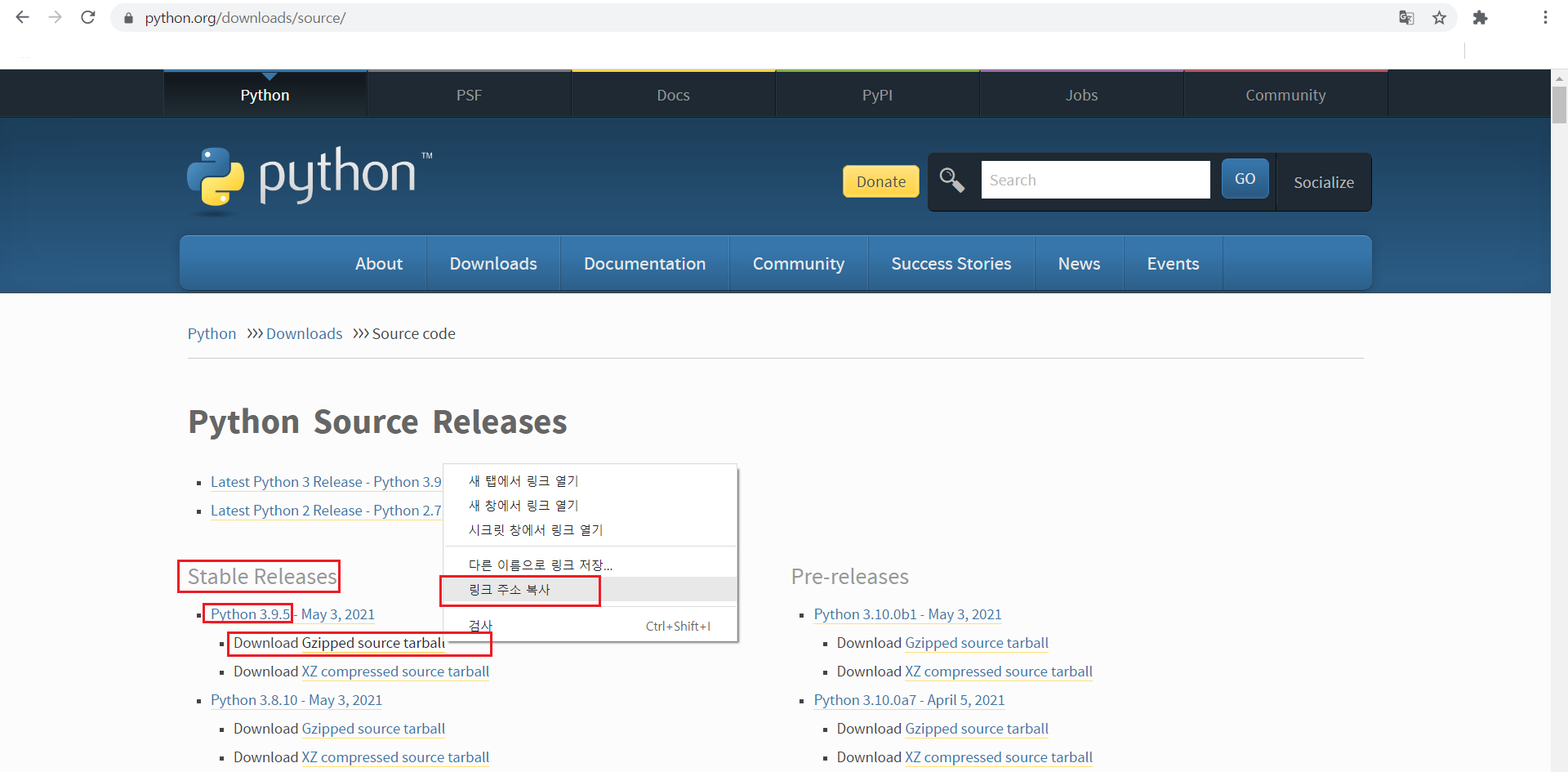This screenshot has width=1568, height=772.
Task: Download Gzipped source tarball for Python 3.9.5
Action: click(373, 643)
